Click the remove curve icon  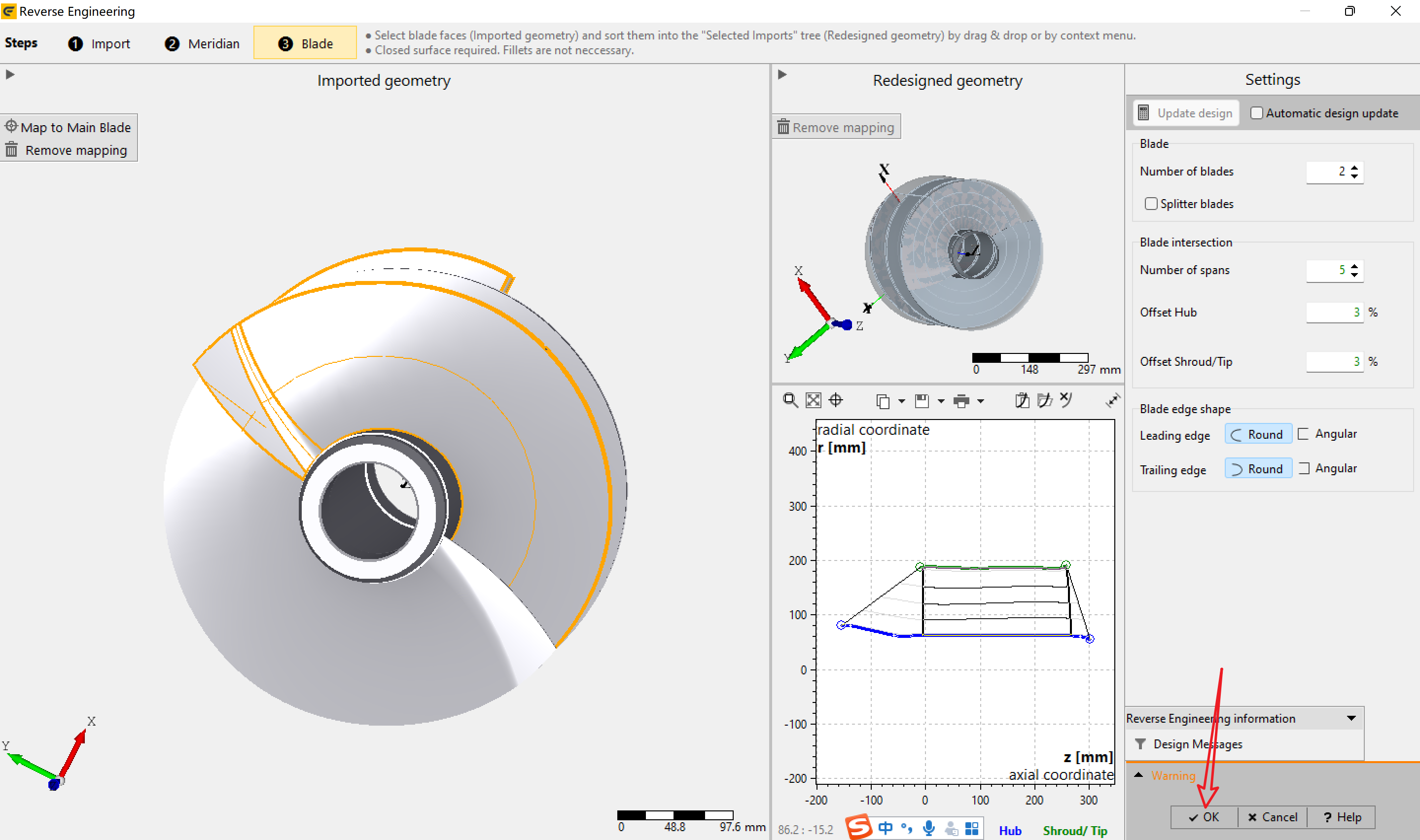pos(1066,400)
